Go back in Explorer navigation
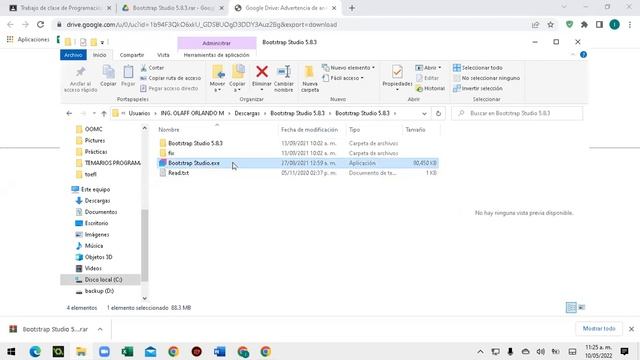Screen dimensions: 640x360 click(69, 113)
